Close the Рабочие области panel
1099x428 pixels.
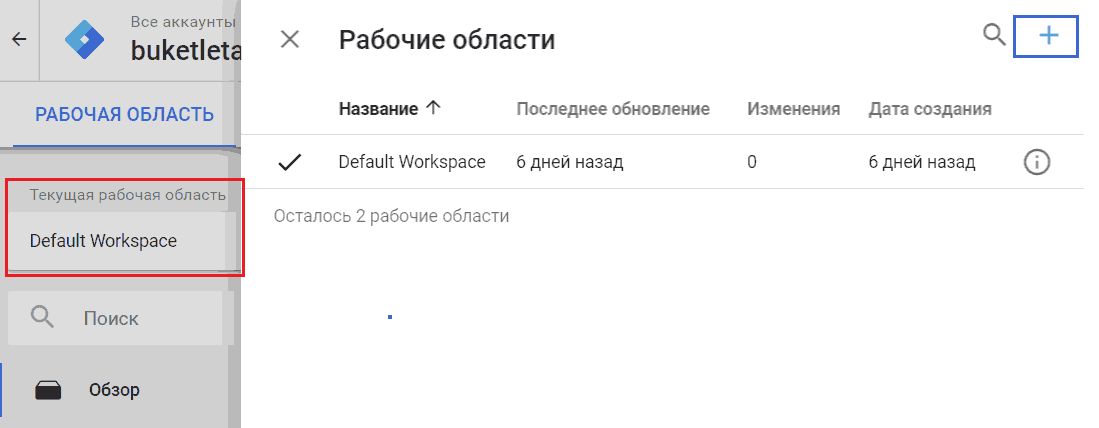click(x=289, y=39)
